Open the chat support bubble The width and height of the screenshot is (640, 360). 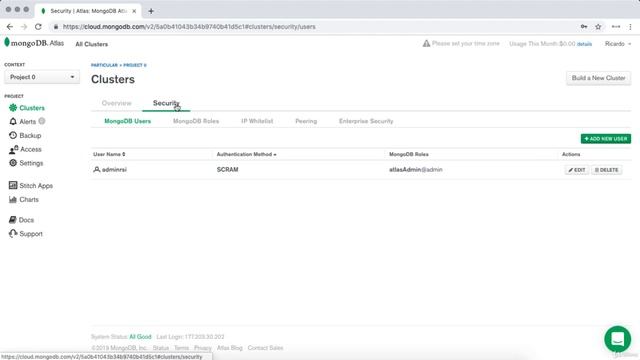618,339
